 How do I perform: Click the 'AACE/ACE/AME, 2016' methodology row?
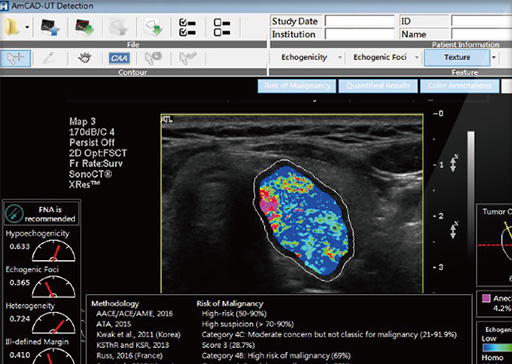[x=135, y=314]
